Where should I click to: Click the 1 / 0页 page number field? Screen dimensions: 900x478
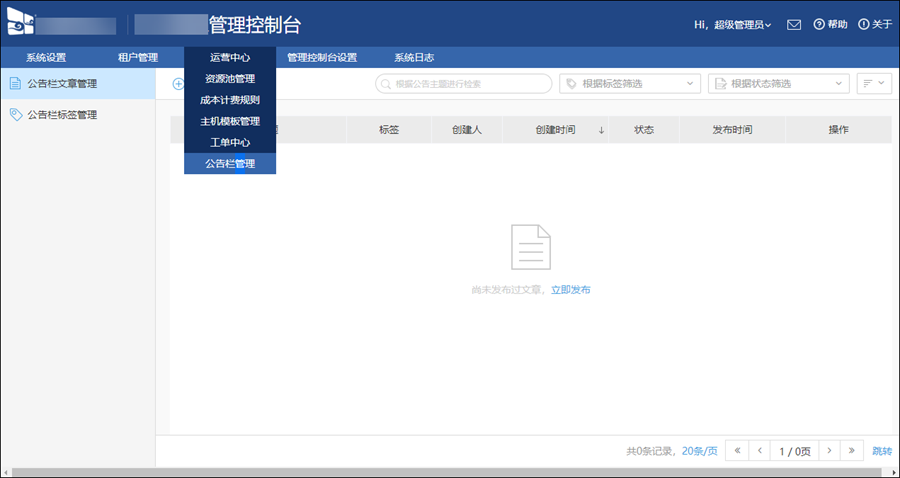795,450
